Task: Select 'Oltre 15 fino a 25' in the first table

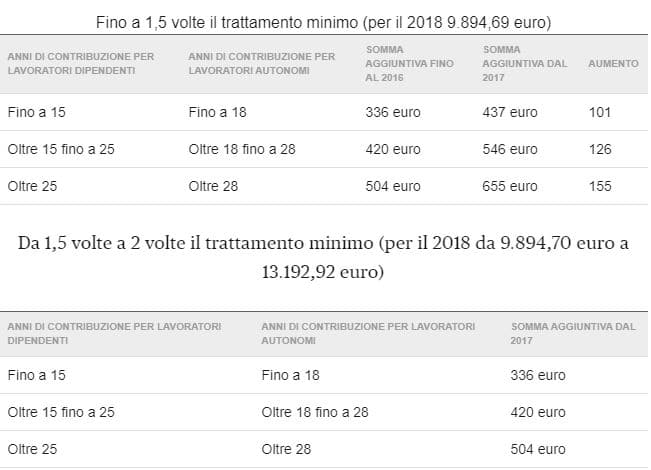Action: pos(61,149)
